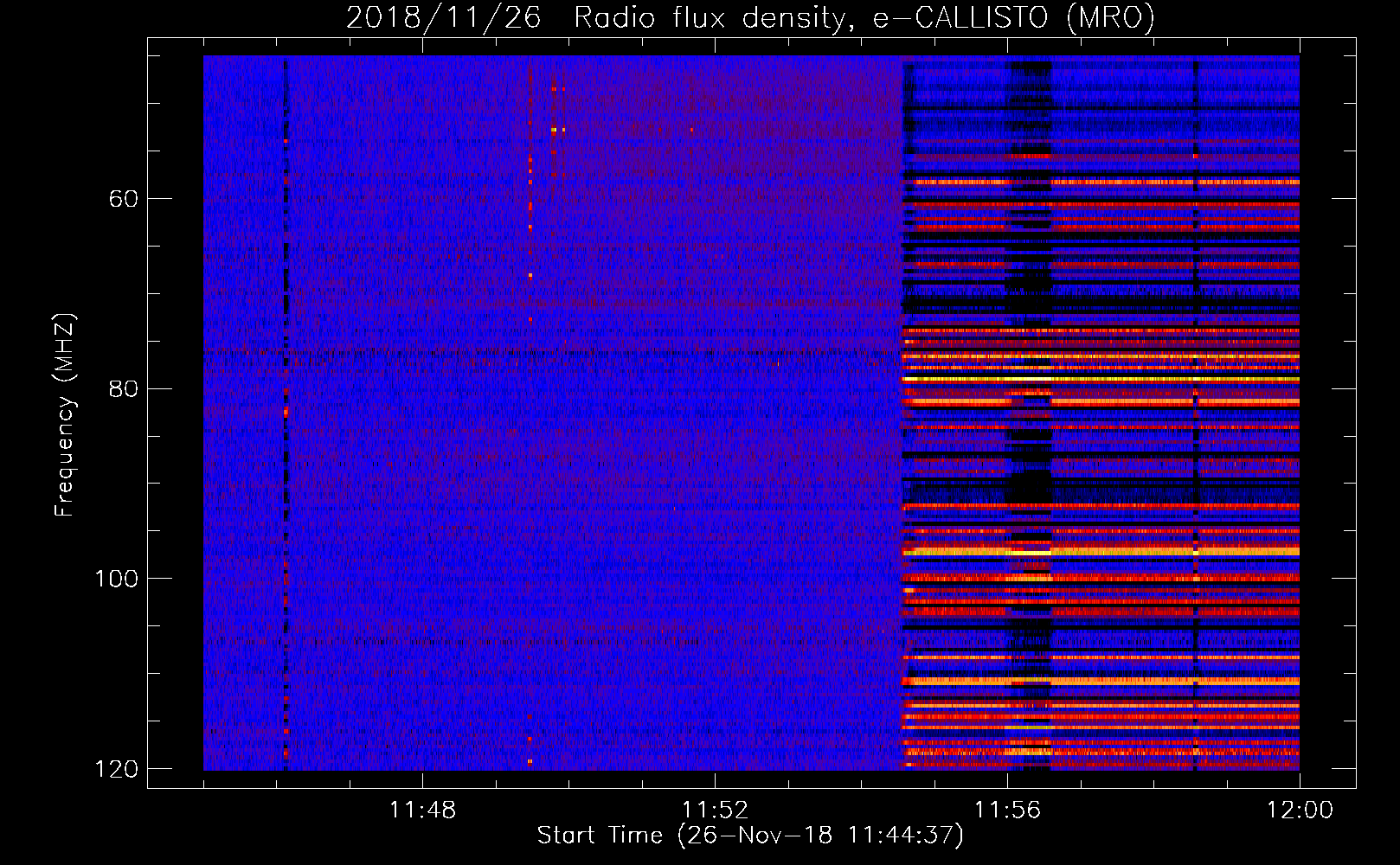Click the 11:48 time tick label
This screenshot has width=1400, height=865.
click(x=422, y=811)
